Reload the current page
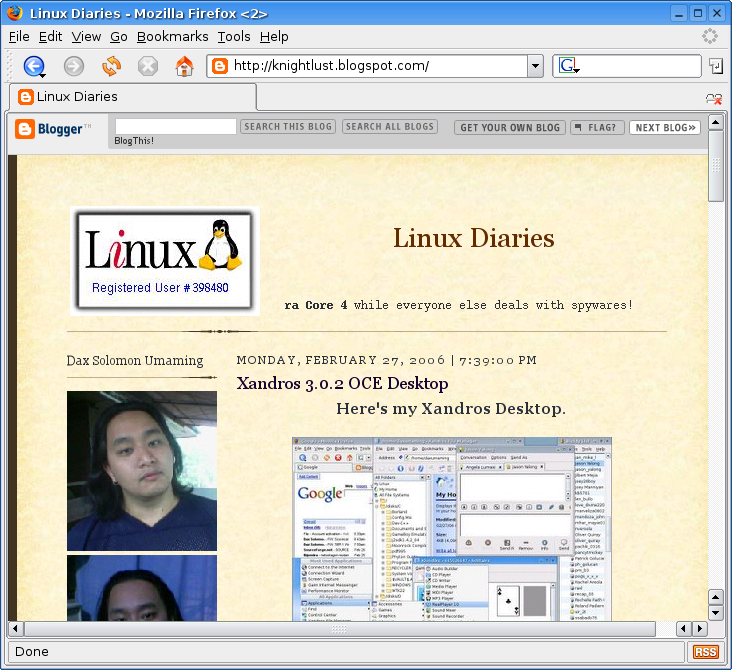The image size is (732, 670). [x=111, y=66]
